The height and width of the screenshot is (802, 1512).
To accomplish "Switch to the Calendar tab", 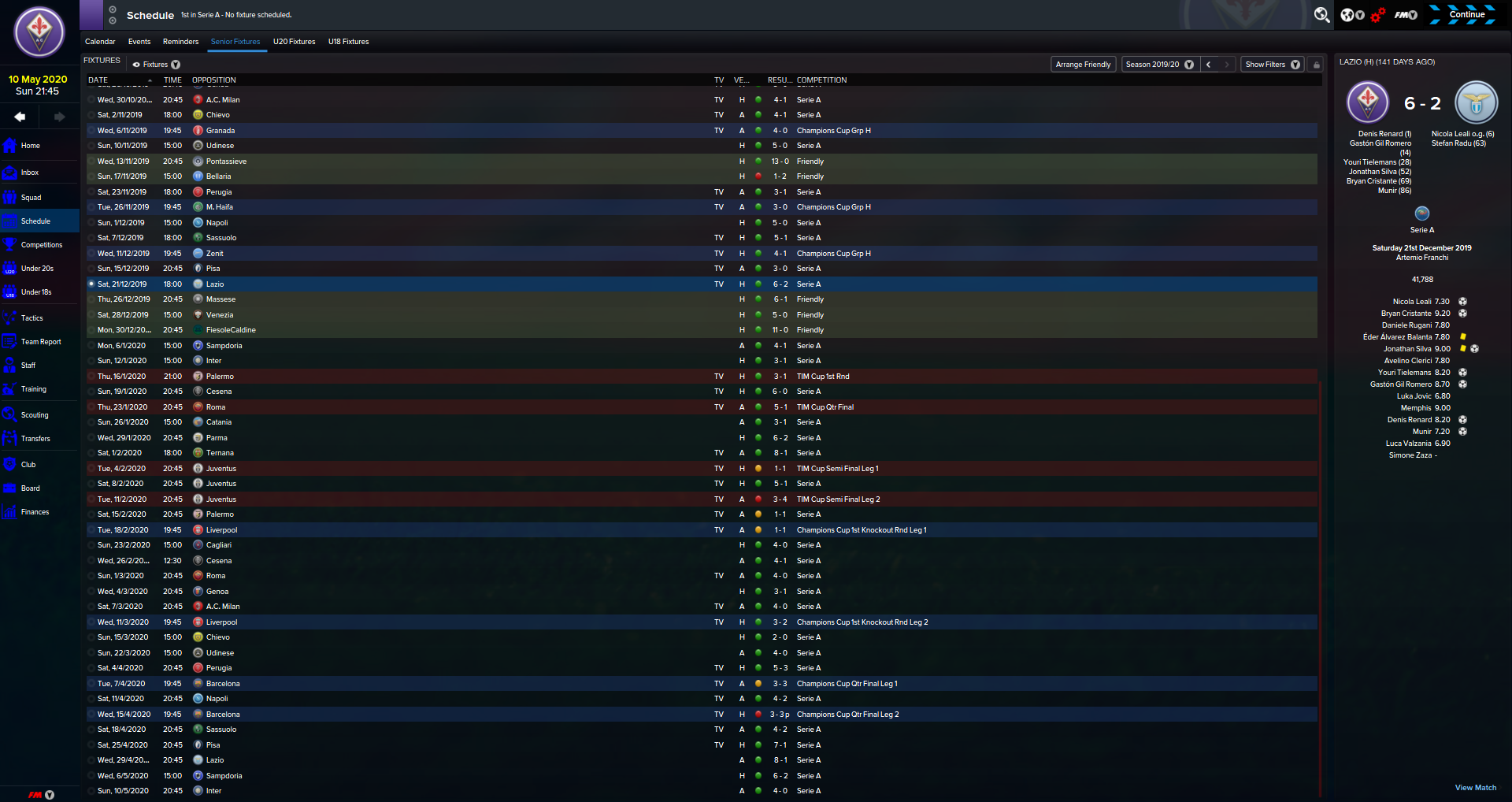I will pyautogui.click(x=100, y=42).
